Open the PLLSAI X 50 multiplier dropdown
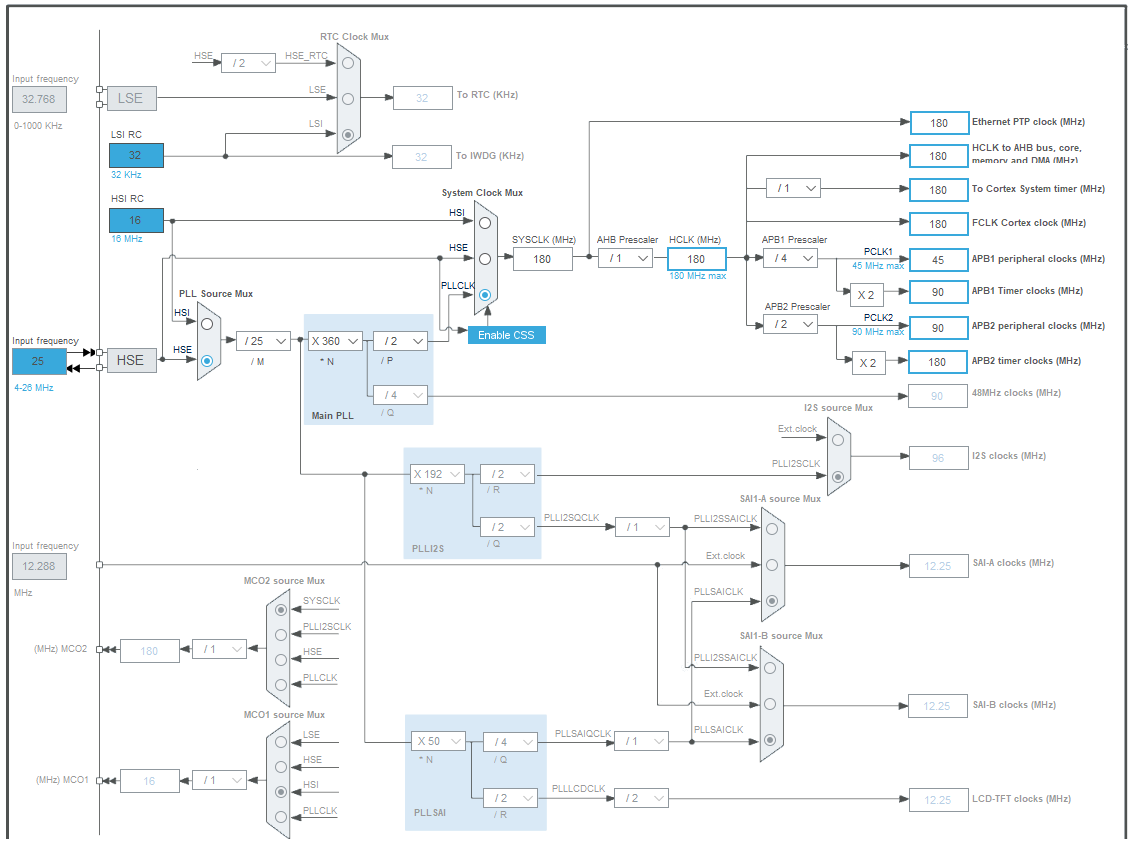Screen dimensions: 1132x842 tap(439, 741)
